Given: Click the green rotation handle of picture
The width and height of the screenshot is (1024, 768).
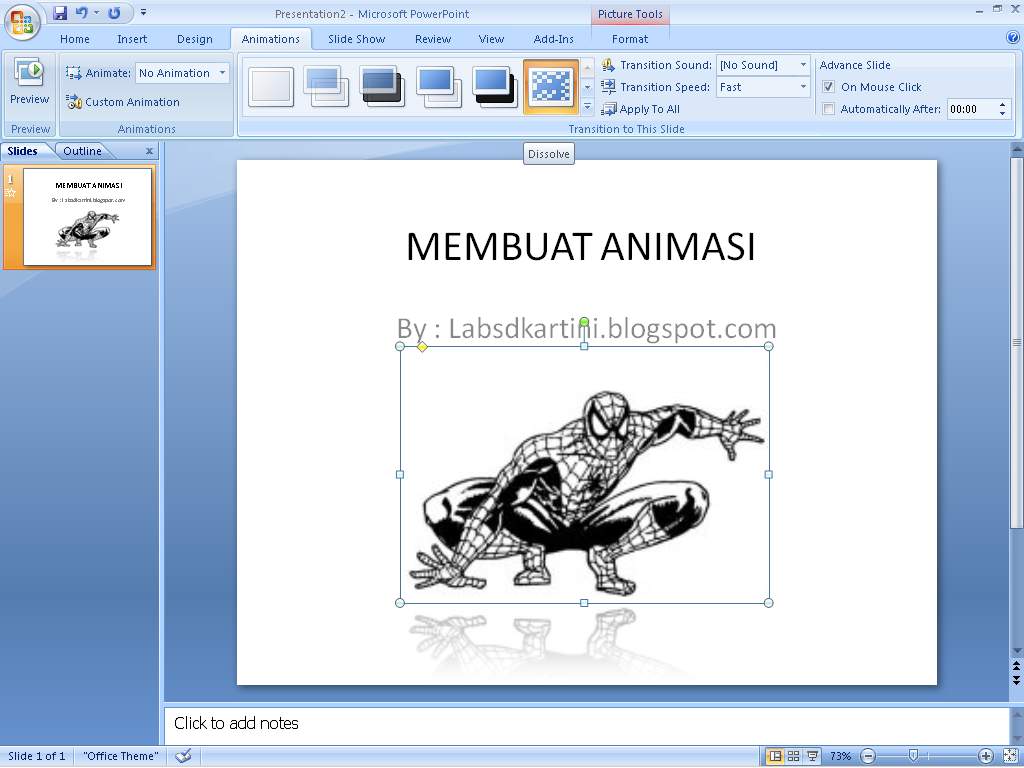Looking at the screenshot, I should [x=584, y=321].
